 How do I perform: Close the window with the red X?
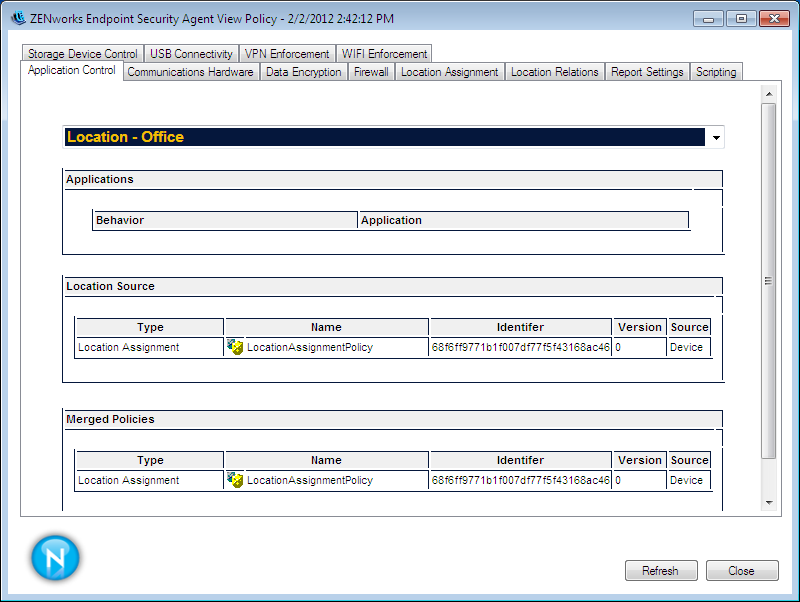(774, 19)
